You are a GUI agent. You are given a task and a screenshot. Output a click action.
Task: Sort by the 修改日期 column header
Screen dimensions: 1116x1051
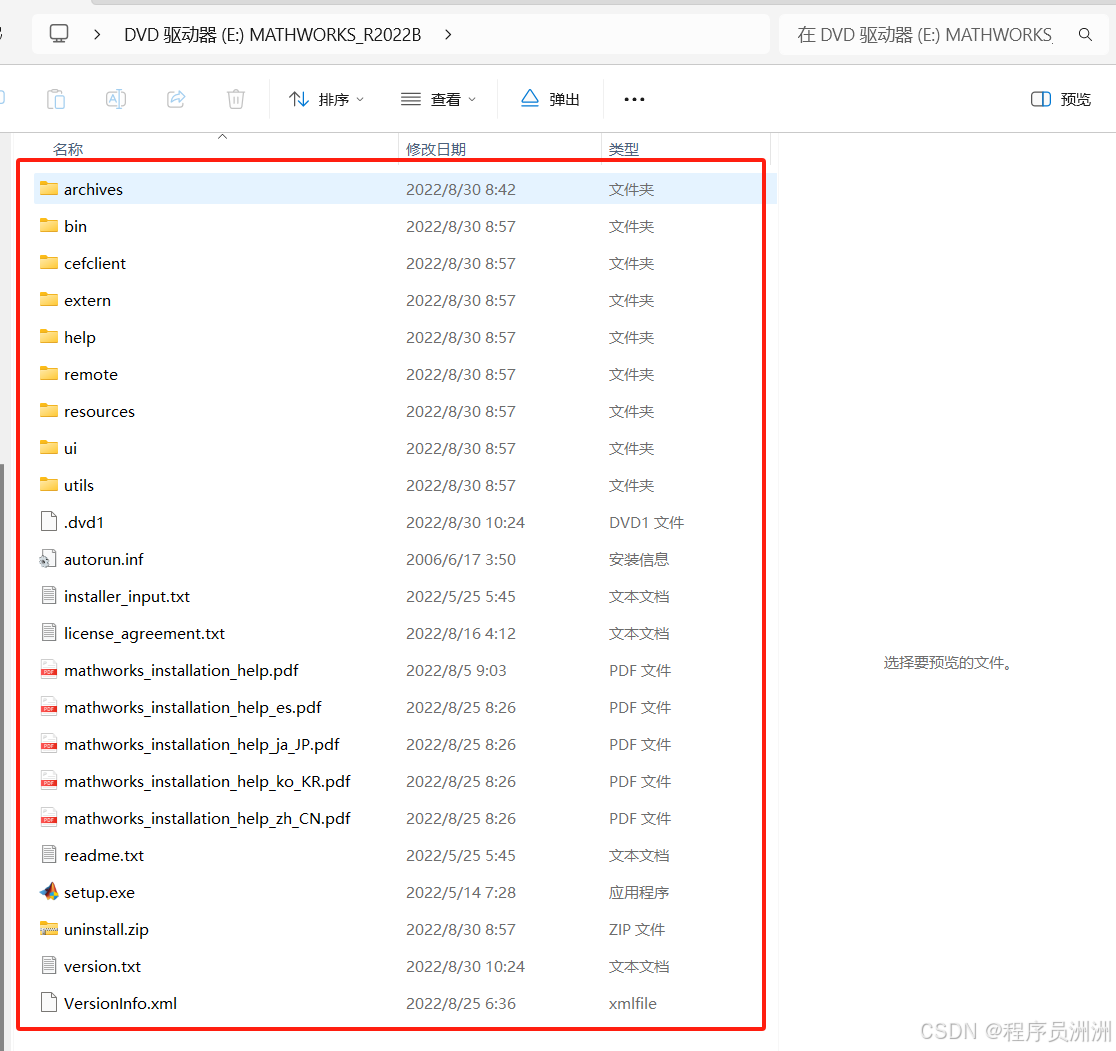(x=436, y=149)
